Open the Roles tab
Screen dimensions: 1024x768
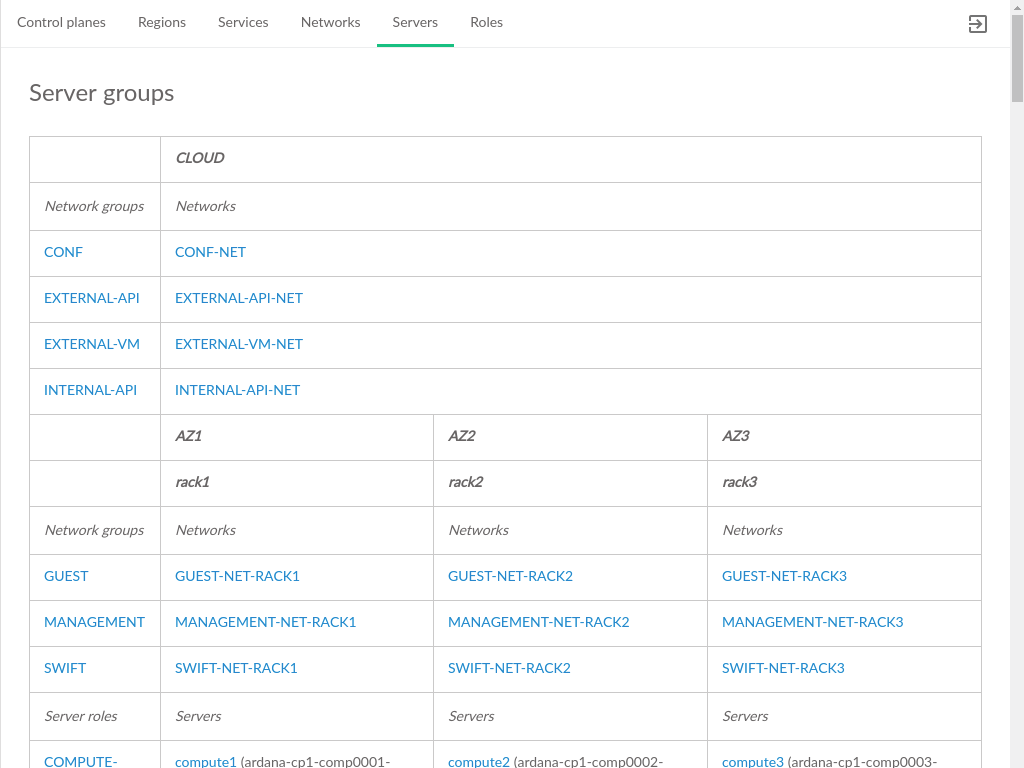486,22
